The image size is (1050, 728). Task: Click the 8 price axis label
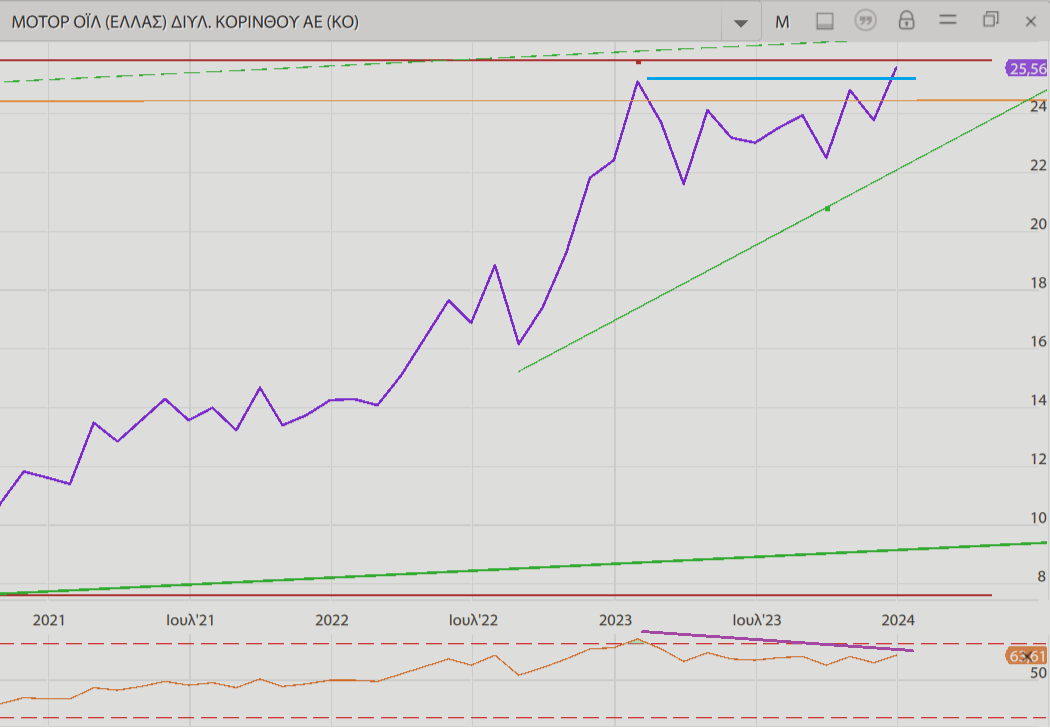(x=1041, y=577)
